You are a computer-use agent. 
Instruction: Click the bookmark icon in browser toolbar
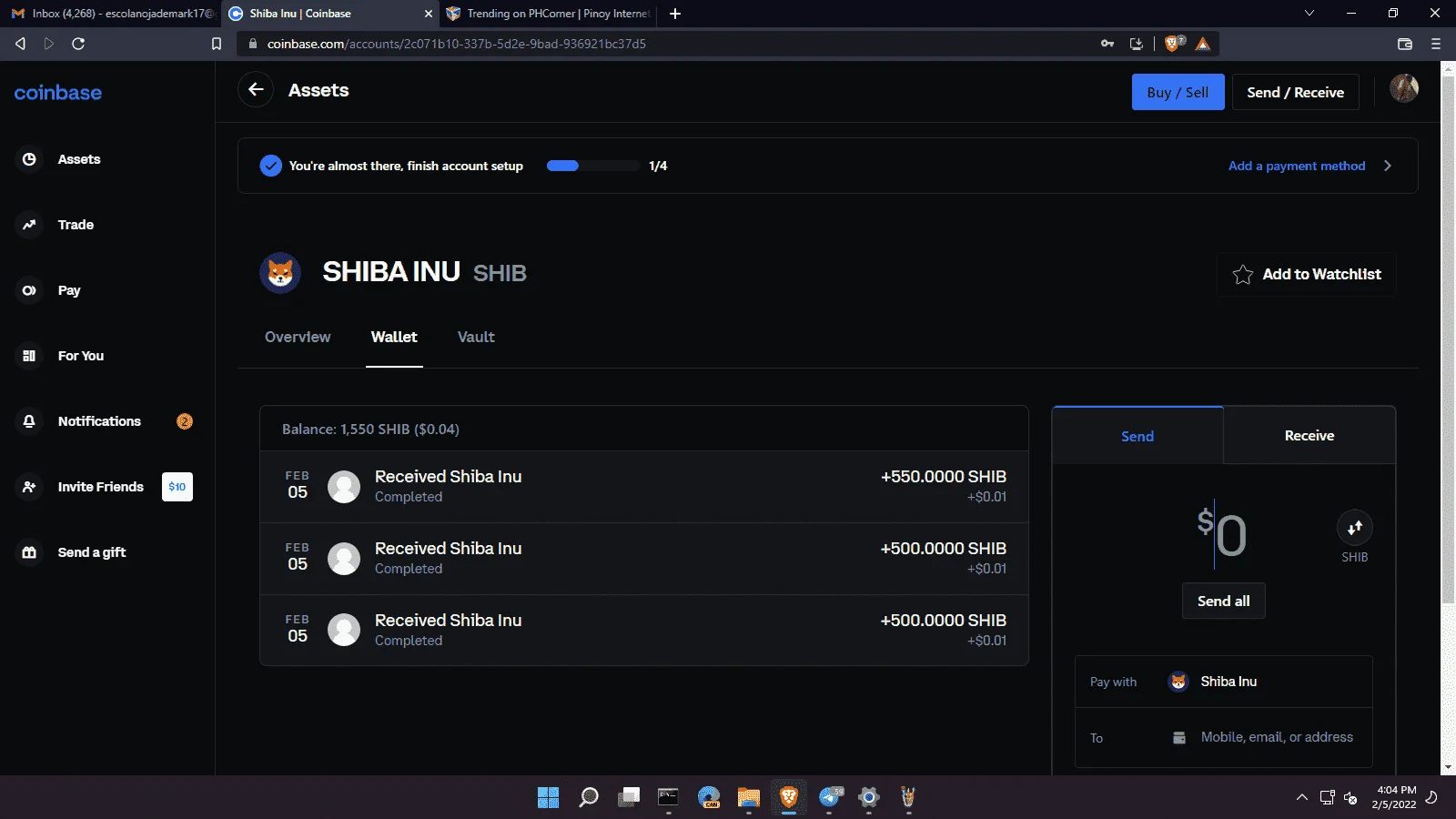point(217,44)
